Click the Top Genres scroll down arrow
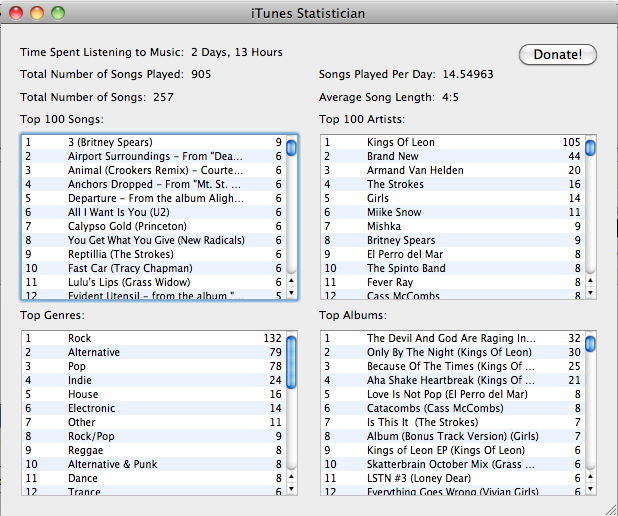The height and width of the screenshot is (516, 618). click(291, 489)
